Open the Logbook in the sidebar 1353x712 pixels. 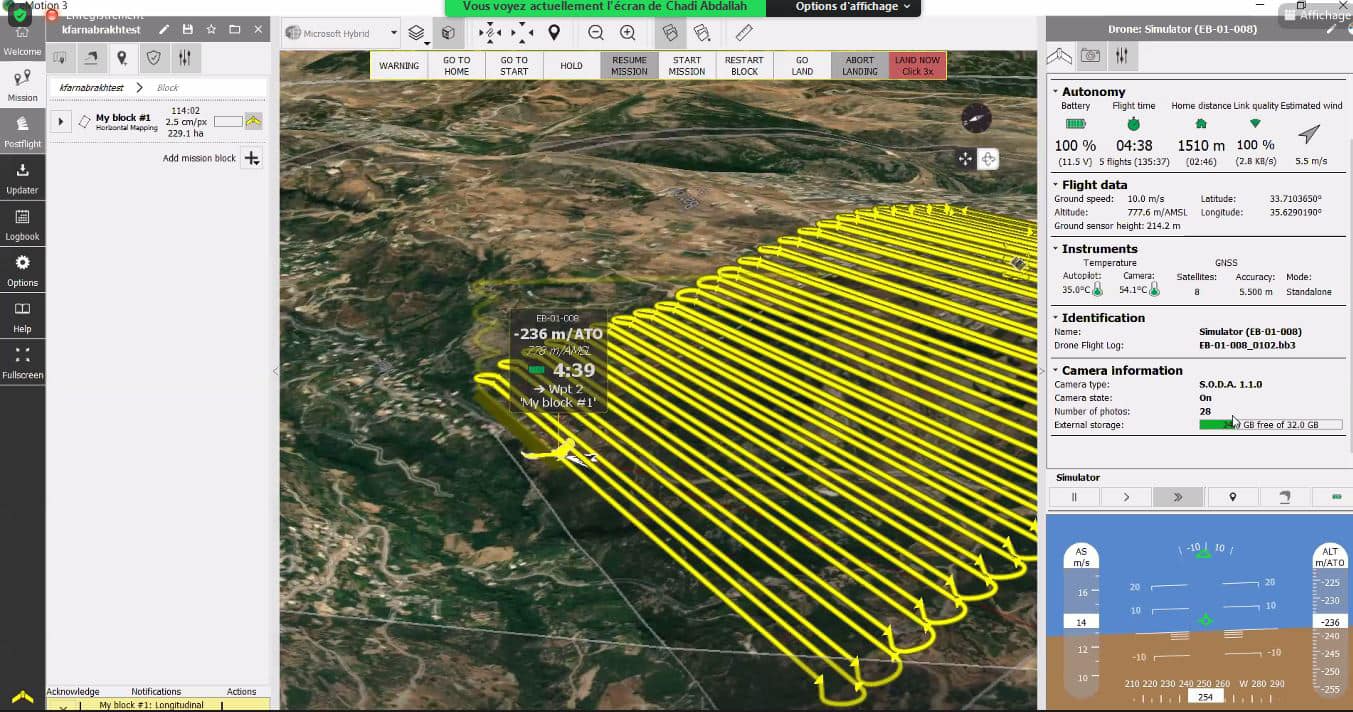[x=22, y=224]
